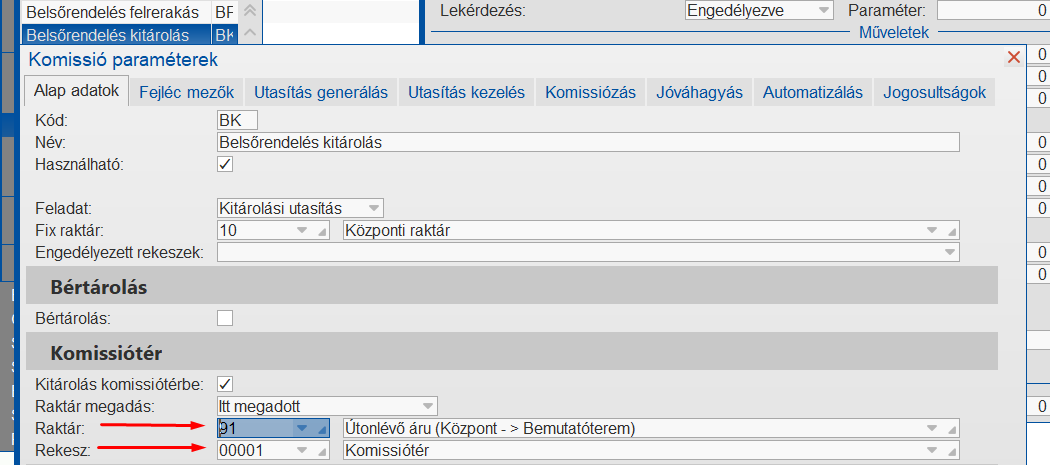1050x465 pixels.
Task: Select Belsőrendelés felrerakás list row
Action: pos(112,12)
